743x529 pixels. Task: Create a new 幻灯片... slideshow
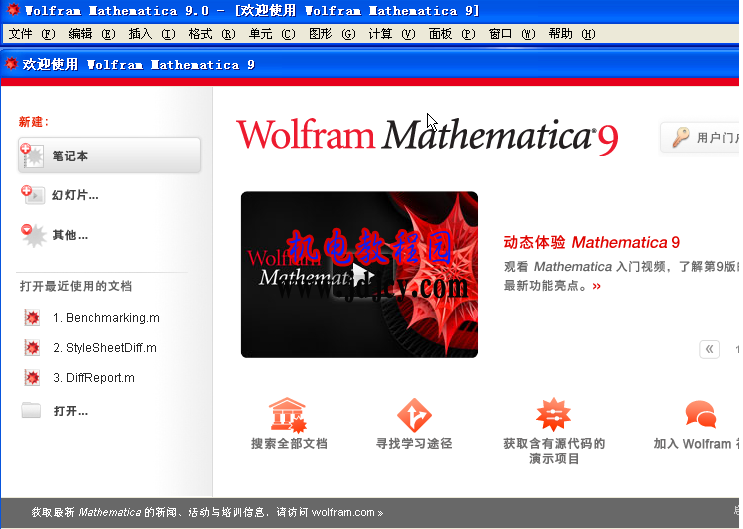click(x=75, y=195)
